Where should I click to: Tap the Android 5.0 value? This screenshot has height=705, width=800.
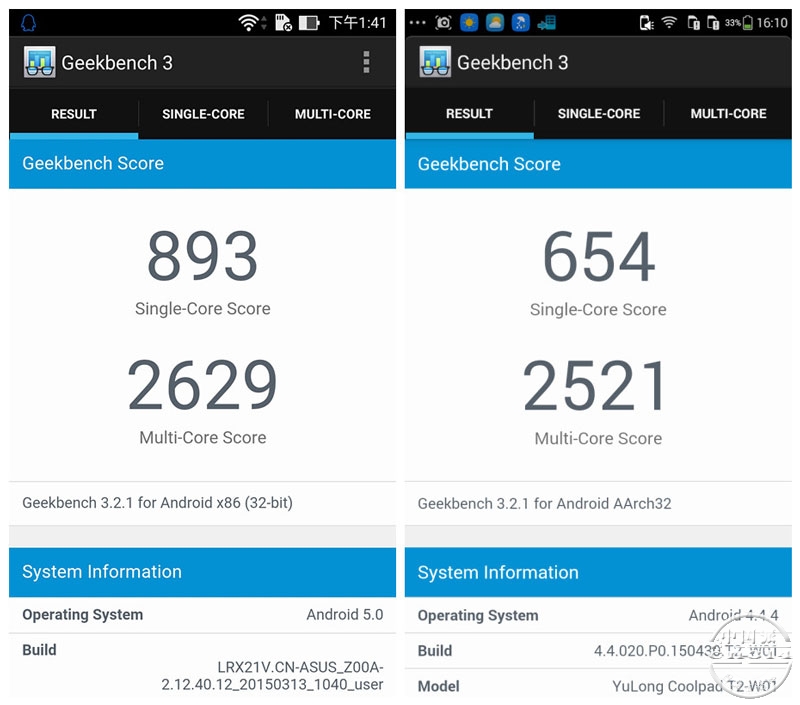344,615
